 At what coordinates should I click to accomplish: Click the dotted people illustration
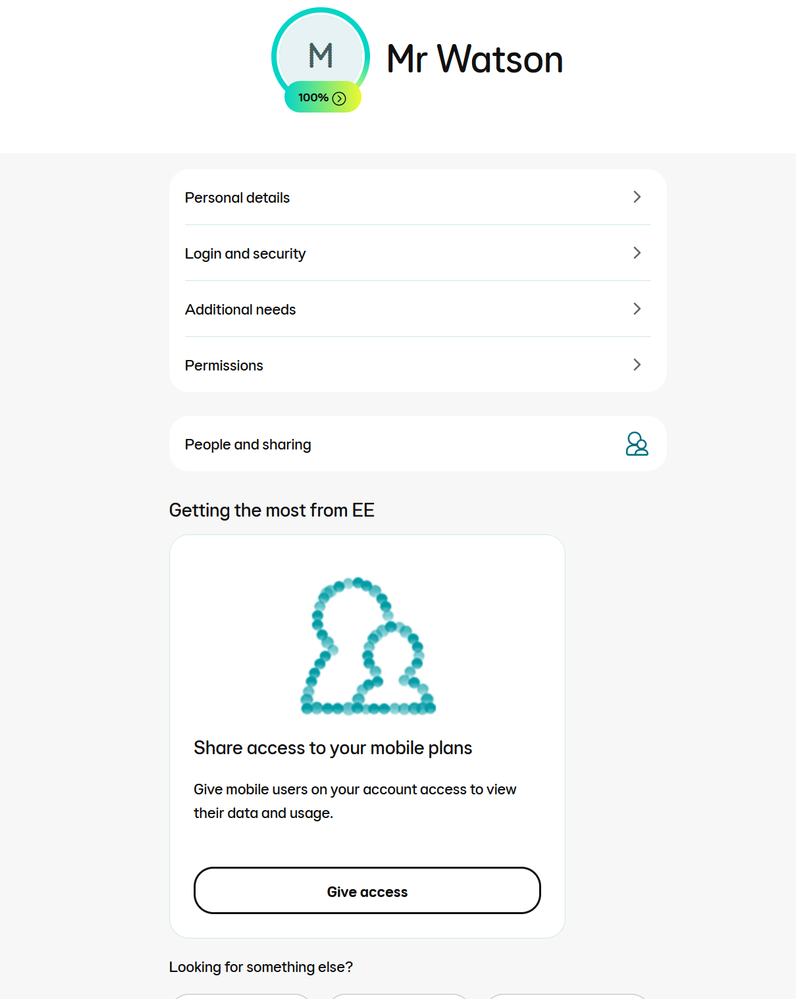coord(368,646)
